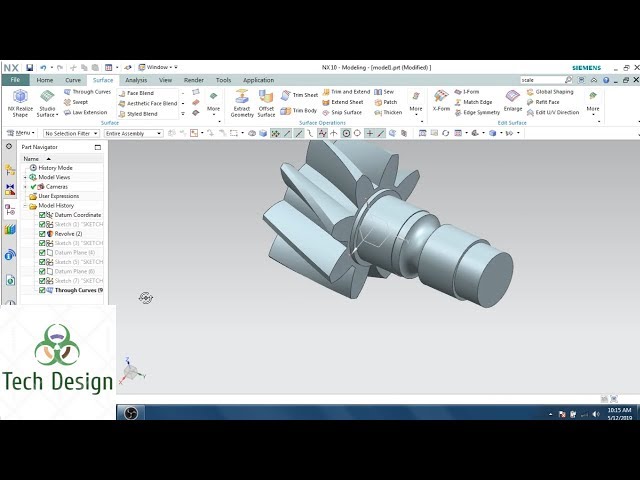Select Edge Symmetry tool

coord(477,112)
